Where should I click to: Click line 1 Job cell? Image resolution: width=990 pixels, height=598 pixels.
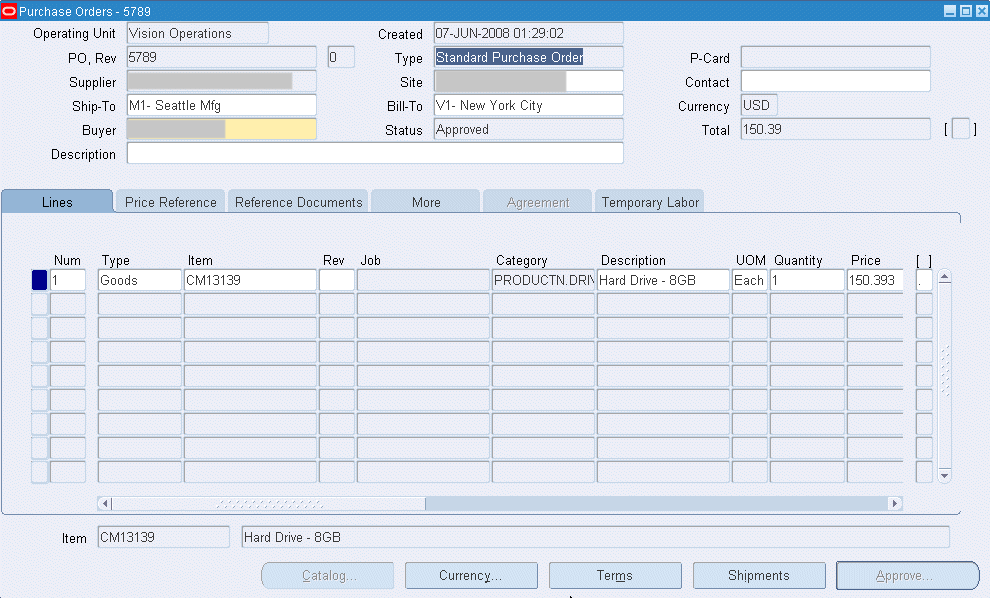(x=423, y=280)
